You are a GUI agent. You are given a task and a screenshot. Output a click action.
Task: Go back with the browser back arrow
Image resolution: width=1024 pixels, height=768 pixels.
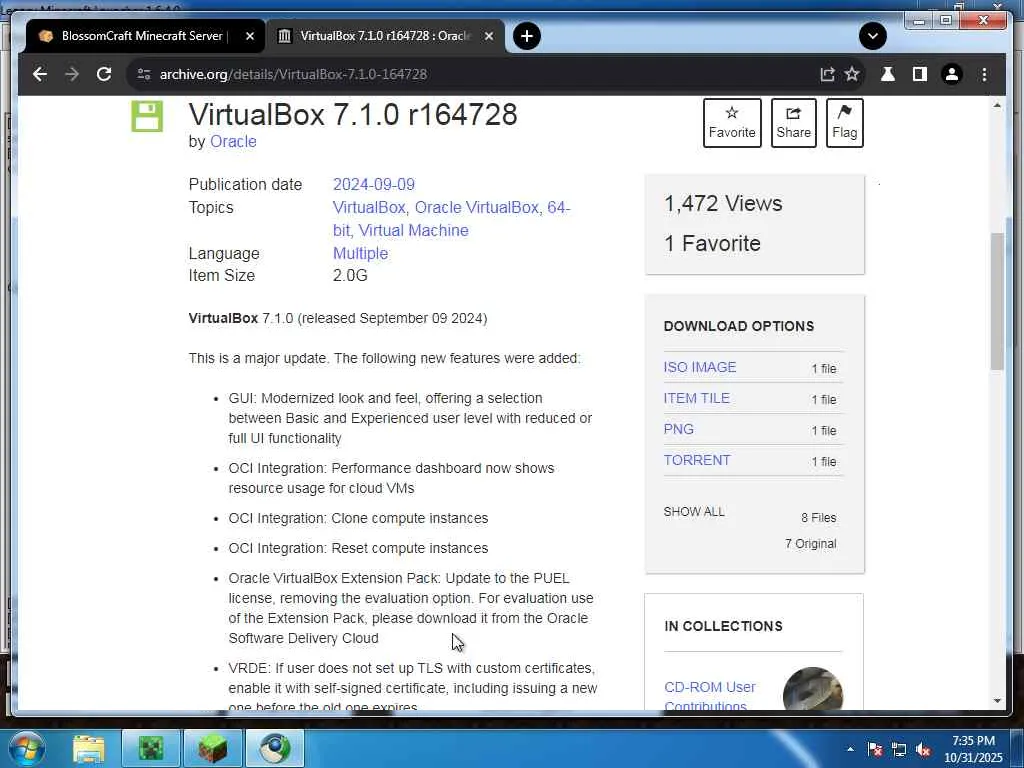click(40, 74)
